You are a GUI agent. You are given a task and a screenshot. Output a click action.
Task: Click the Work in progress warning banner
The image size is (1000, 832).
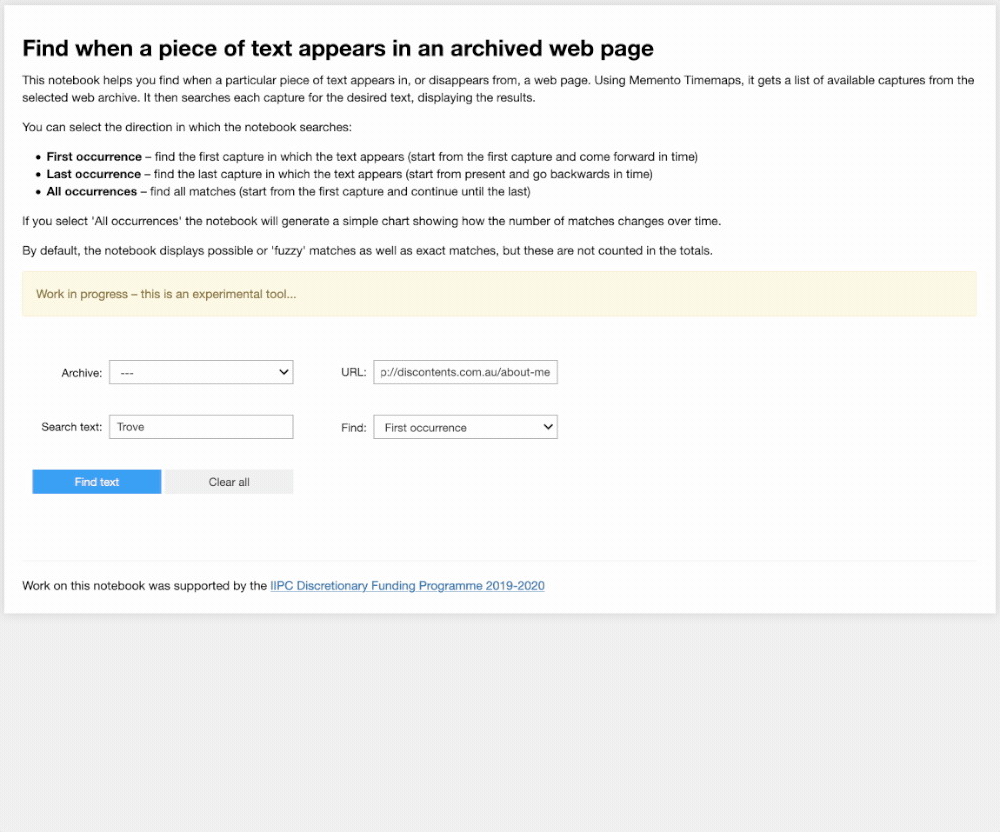coord(499,294)
